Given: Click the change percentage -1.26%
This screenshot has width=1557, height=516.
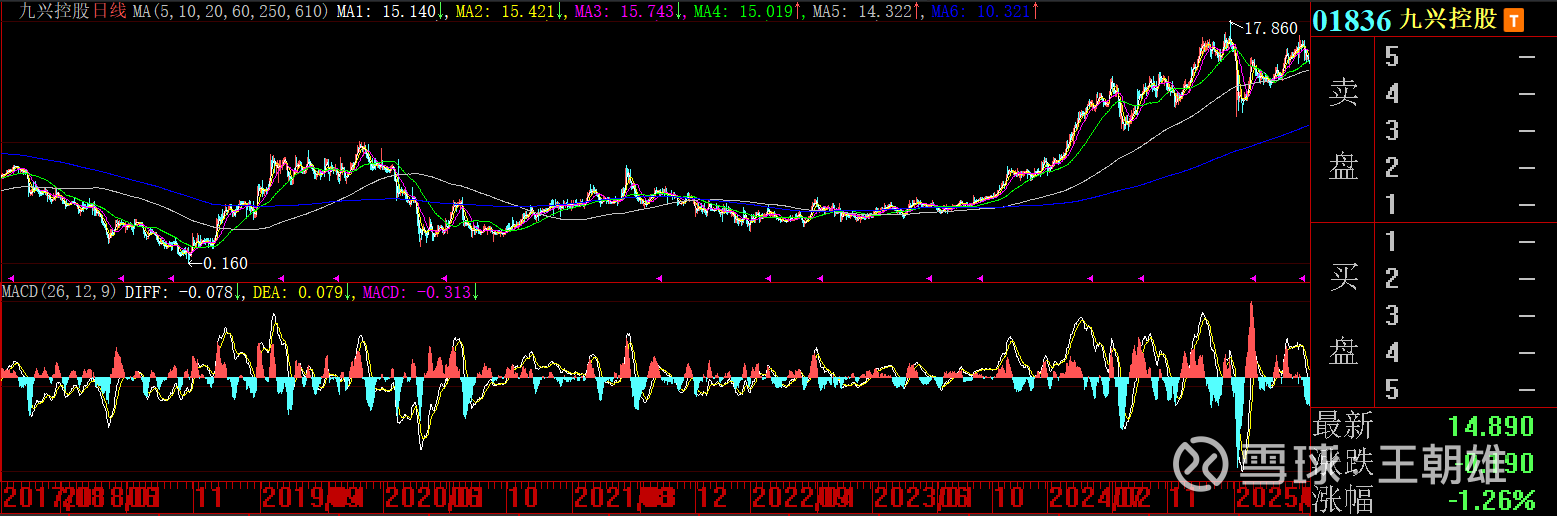Looking at the screenshot, I should pyautogui.click(x=1491, y=499).
